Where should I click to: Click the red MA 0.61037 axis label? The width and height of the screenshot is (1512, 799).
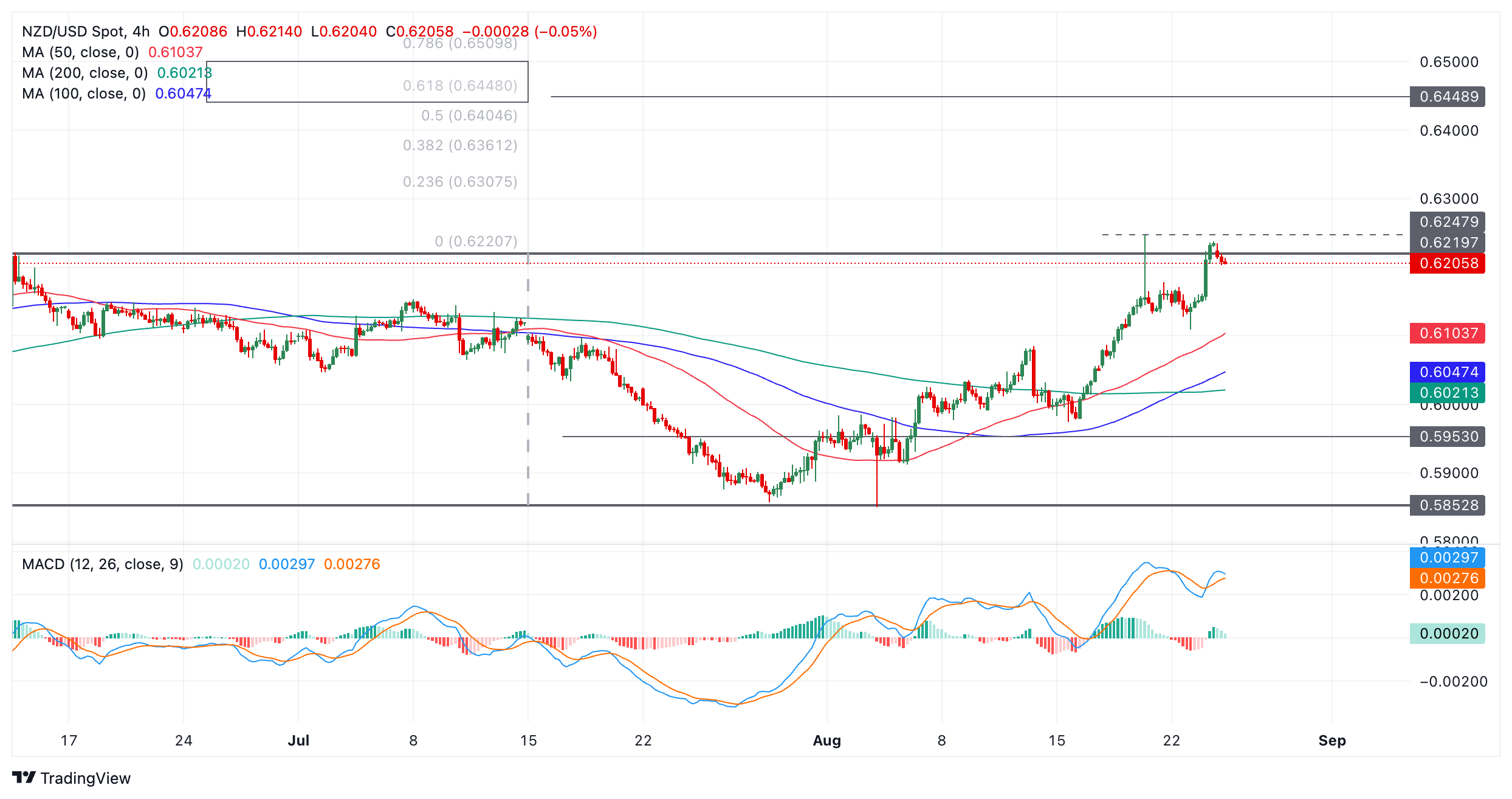click(x=1447, y=333)
